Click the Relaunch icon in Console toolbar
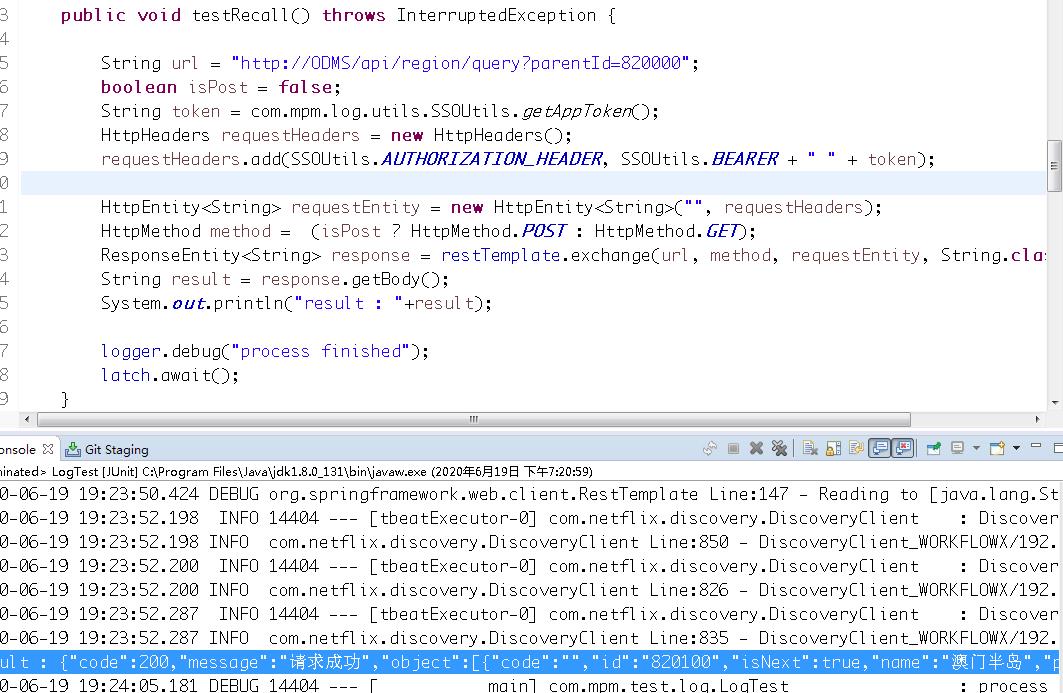 tap(710, 448)
